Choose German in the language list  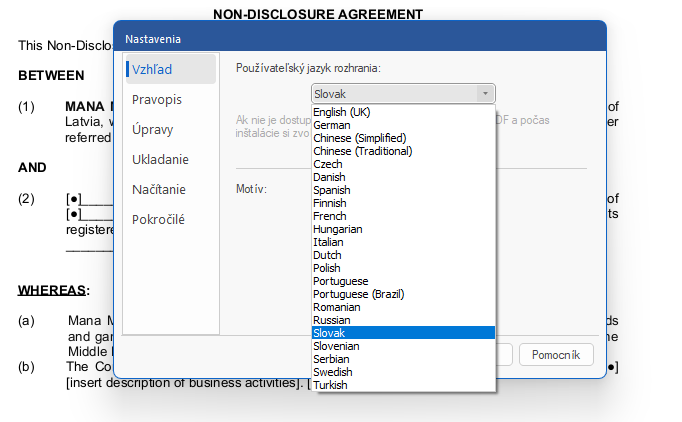click(403, 125)
